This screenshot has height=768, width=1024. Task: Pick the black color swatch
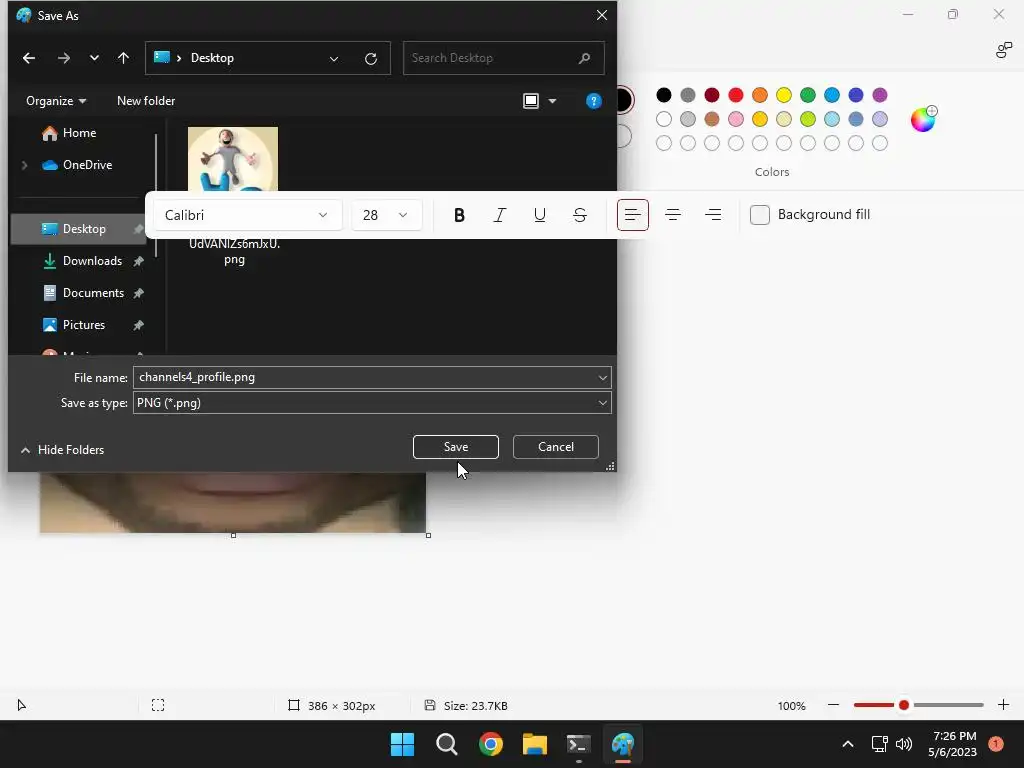[x=664, y=95]
